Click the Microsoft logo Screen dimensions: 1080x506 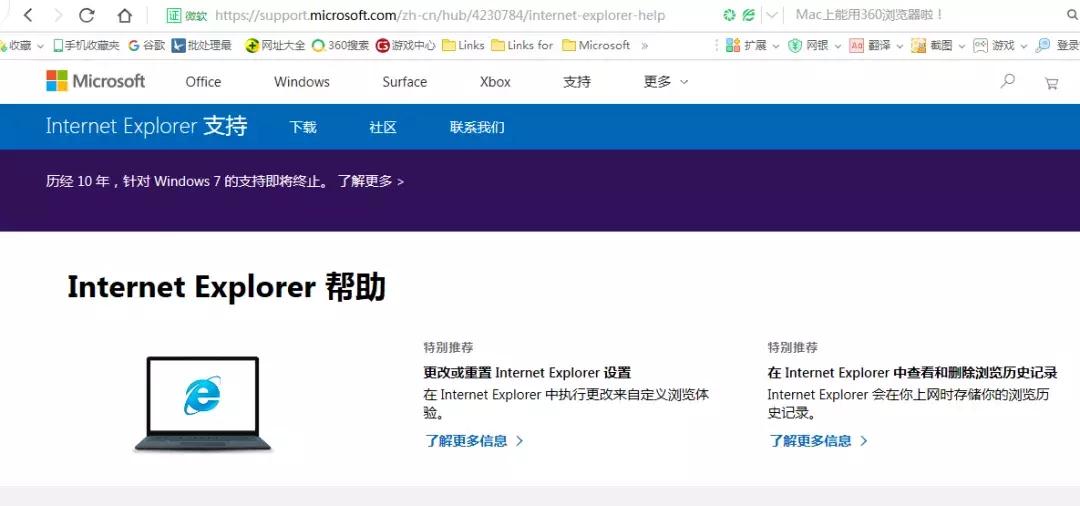[96, 81]
